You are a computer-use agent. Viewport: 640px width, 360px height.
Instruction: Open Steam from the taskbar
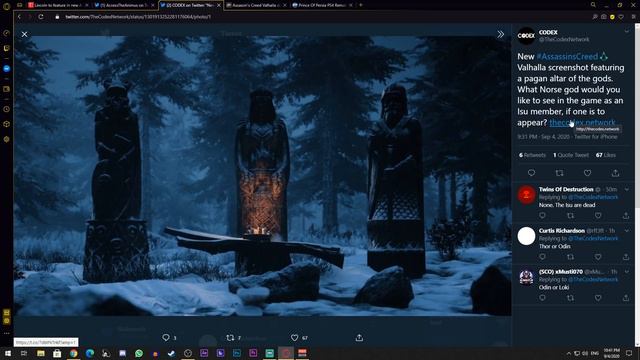tap(171, 353)
